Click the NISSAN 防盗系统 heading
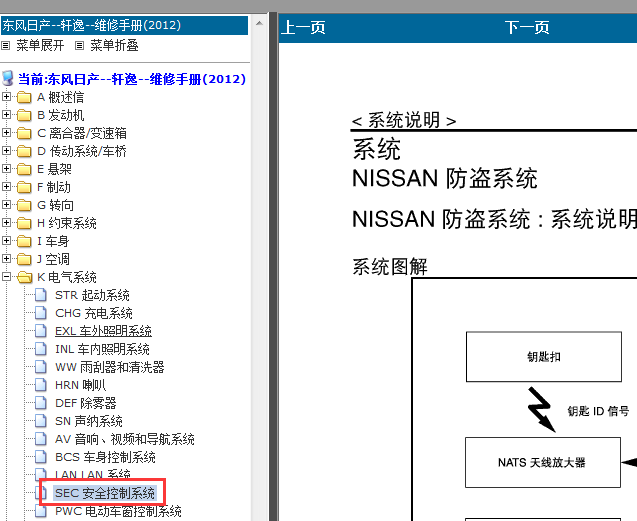This screenshot has height=521, width=637. [x=445, y=178]
